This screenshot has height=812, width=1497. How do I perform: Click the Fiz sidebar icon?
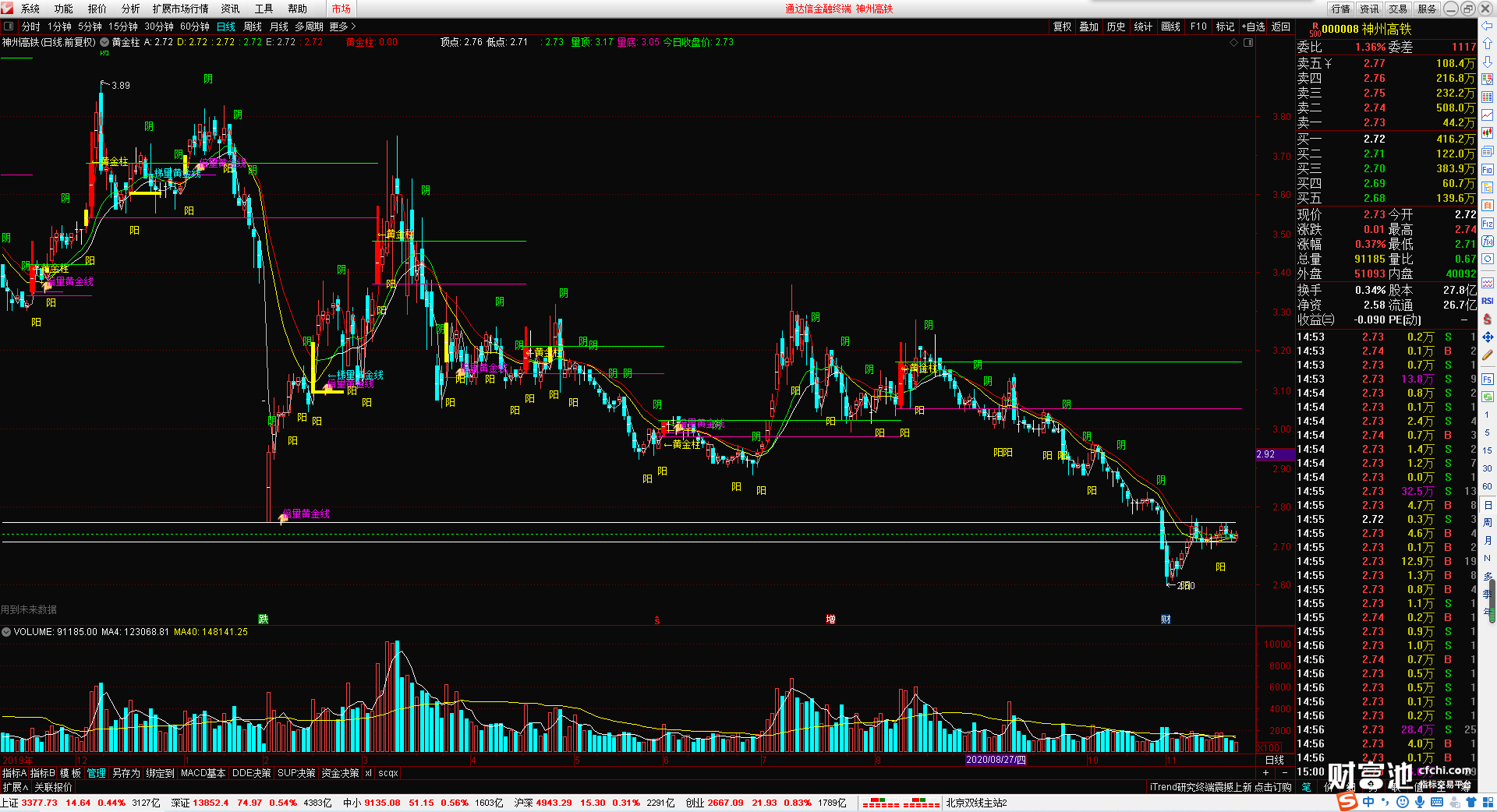point(1488,224)
